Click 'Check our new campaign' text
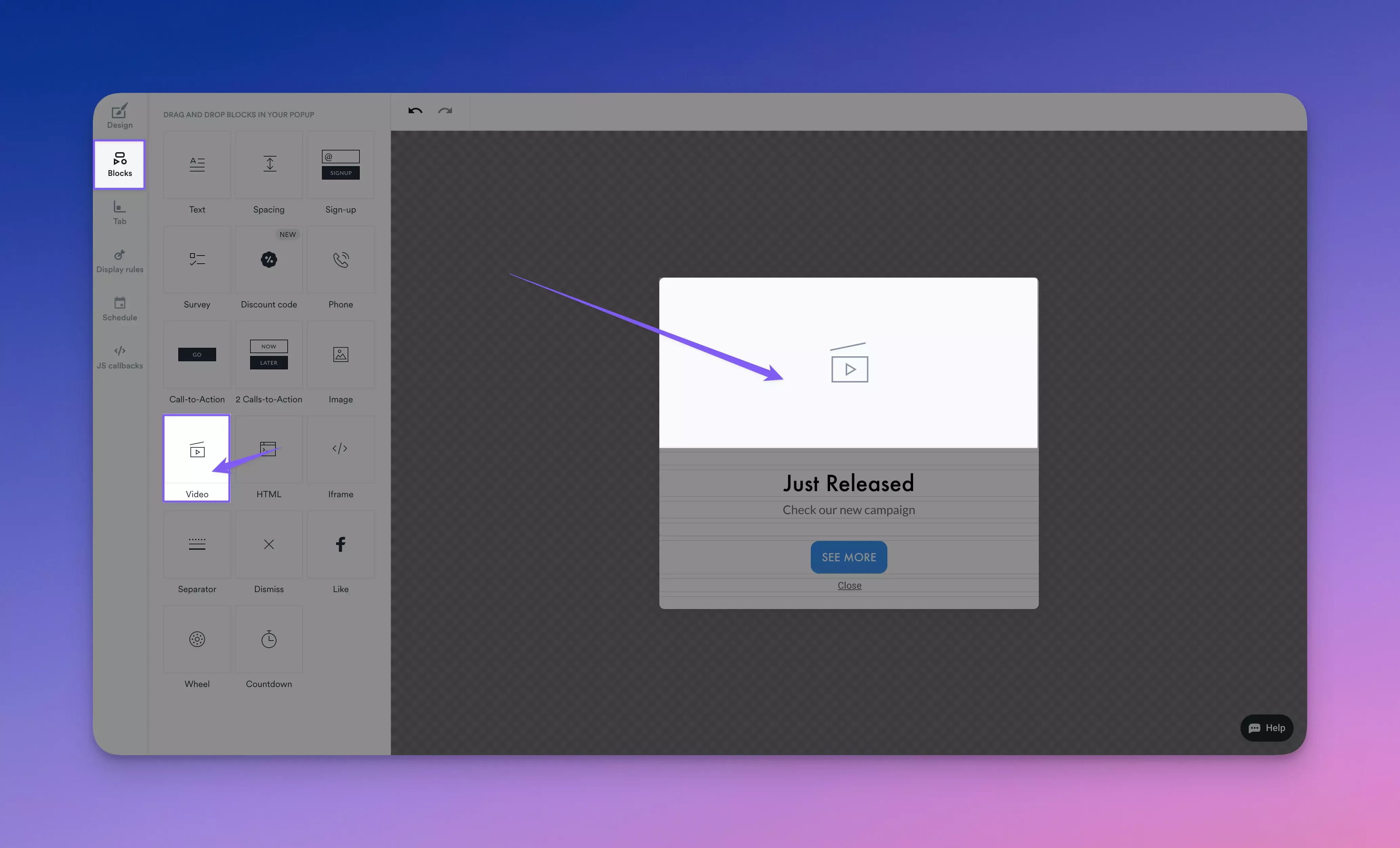1400x848 pixels. tap(849, 510)
